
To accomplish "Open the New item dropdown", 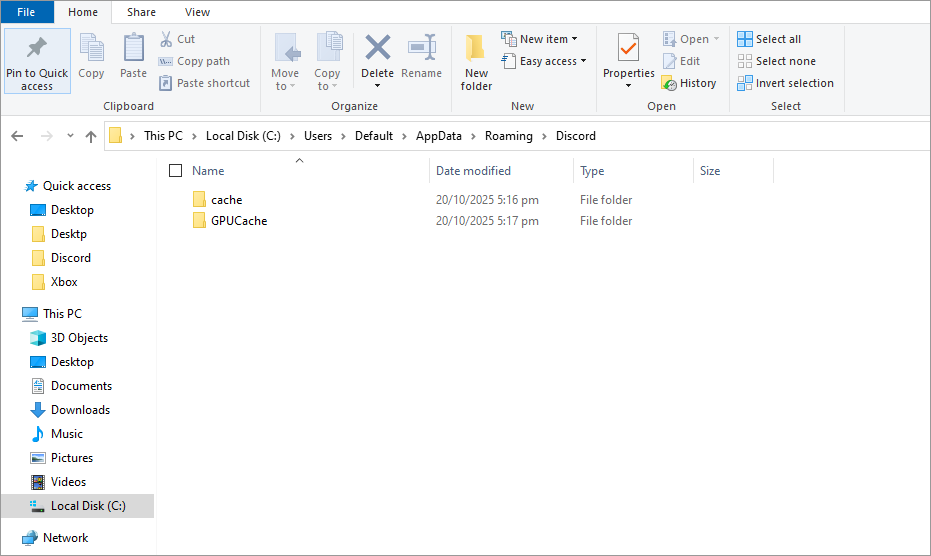I will tap(539, 39).
